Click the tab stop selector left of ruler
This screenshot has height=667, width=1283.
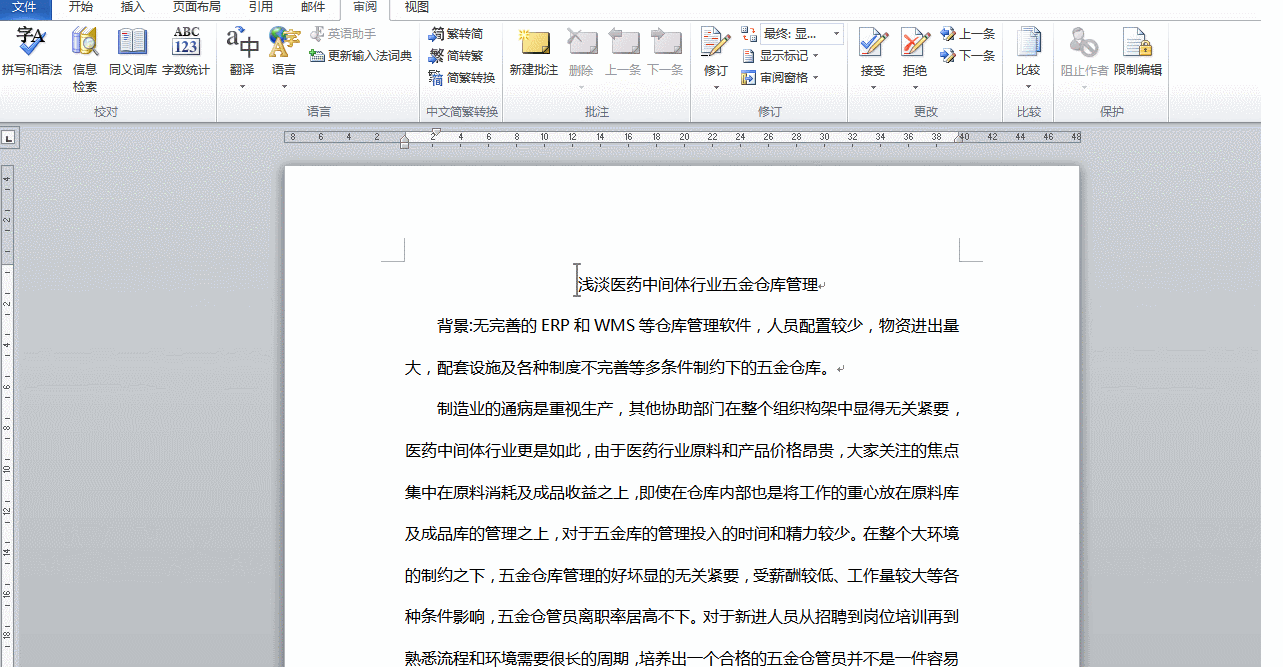pyautogui.click(x=8, y=137)
